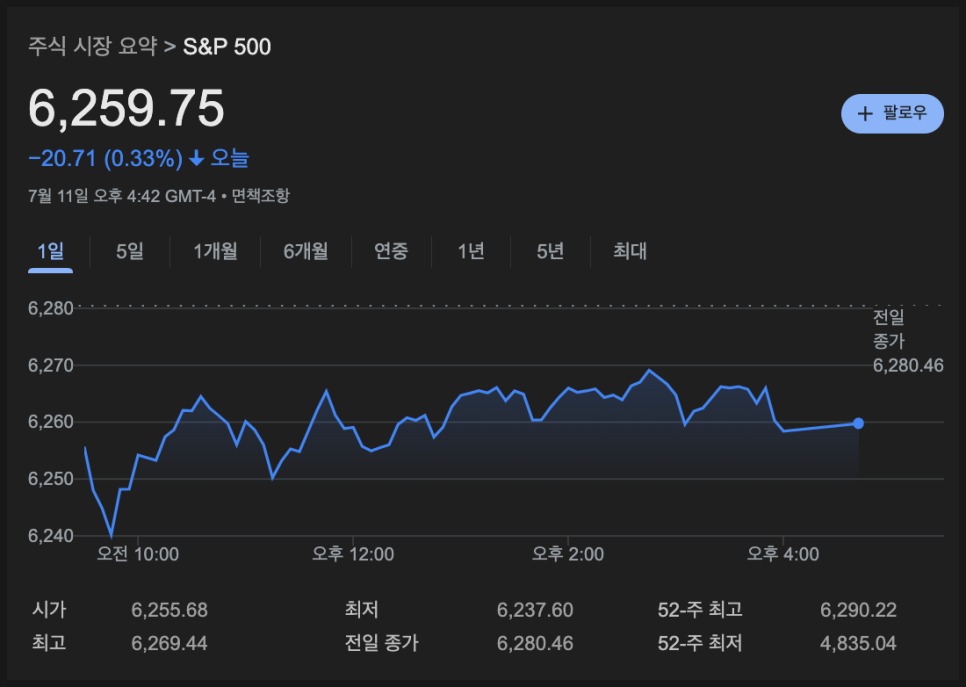Click the 52-주 최고 value 6,290.22
This screenshot has height=687, width=966.
[x=858, y=610]
